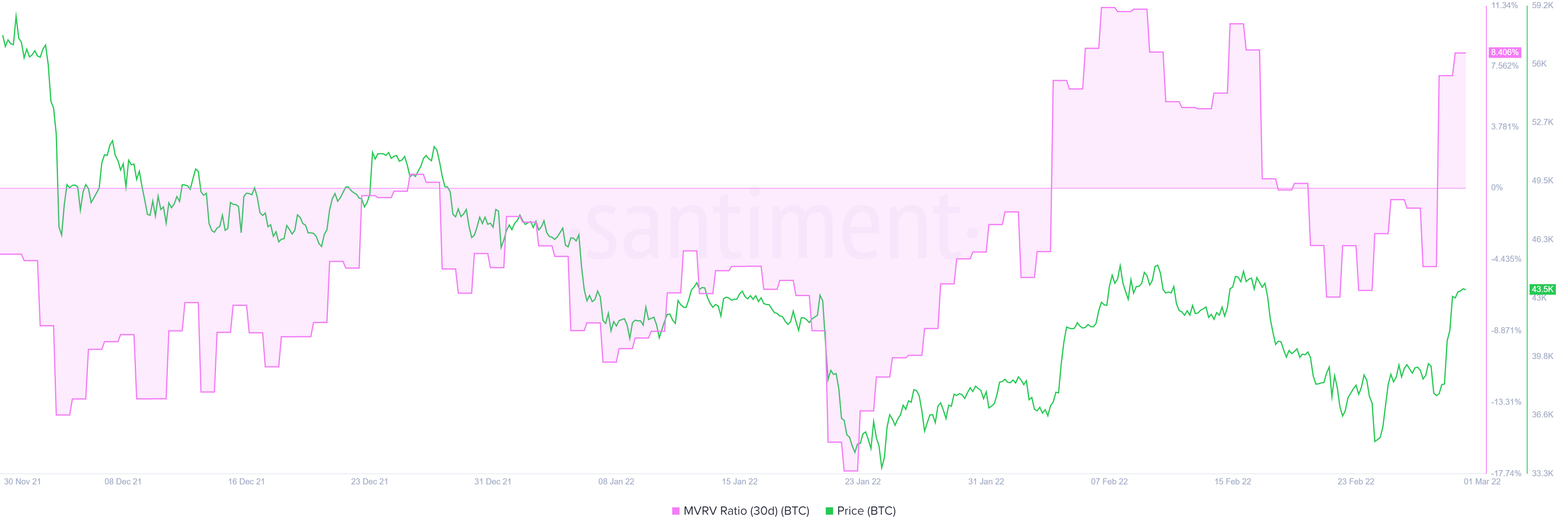This screenshot has height=531, width=1568.
Task: Click the green Price (BTC) legend swatch
Action: pos(829,511)
